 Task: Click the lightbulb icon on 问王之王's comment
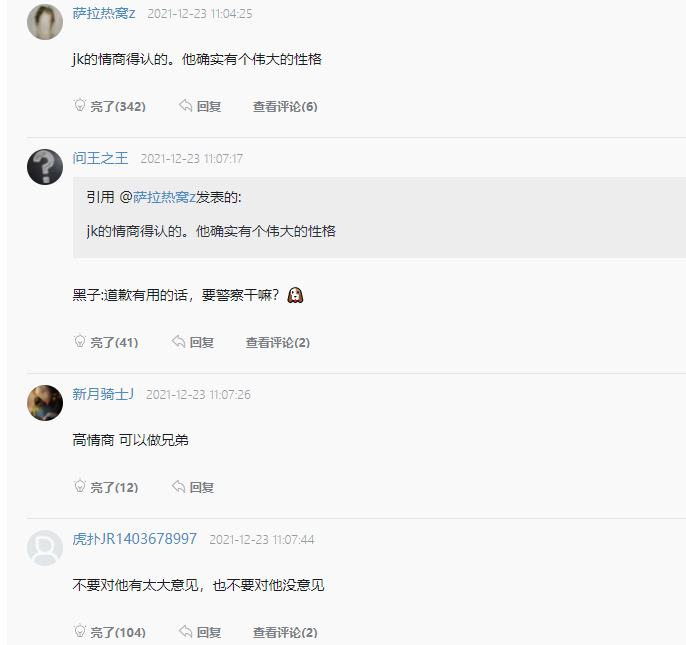coord(80,342)
